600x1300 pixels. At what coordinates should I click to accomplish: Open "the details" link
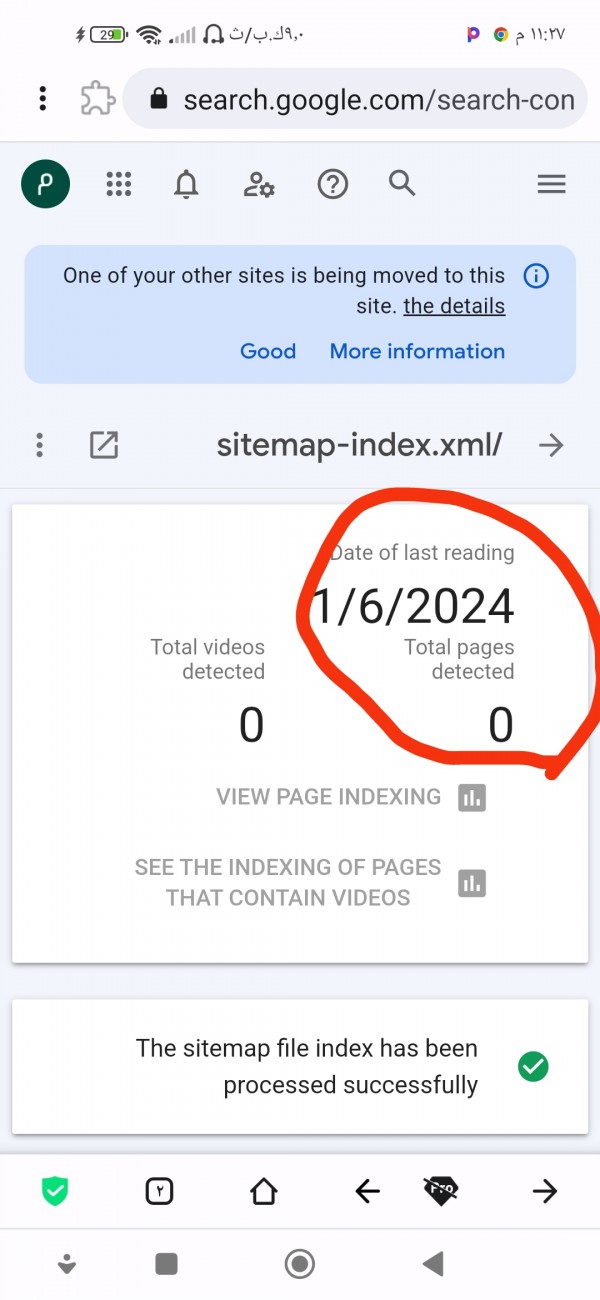click(454, 306)
